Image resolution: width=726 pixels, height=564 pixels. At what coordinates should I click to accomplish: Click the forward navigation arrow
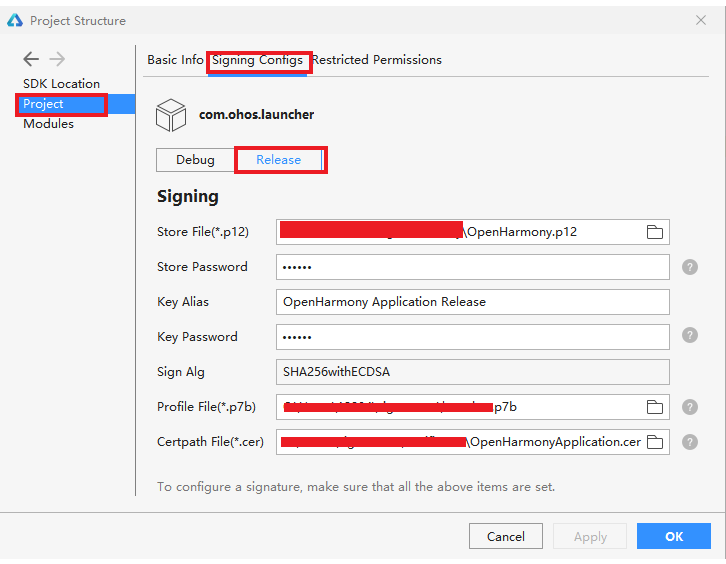(57, 60)
